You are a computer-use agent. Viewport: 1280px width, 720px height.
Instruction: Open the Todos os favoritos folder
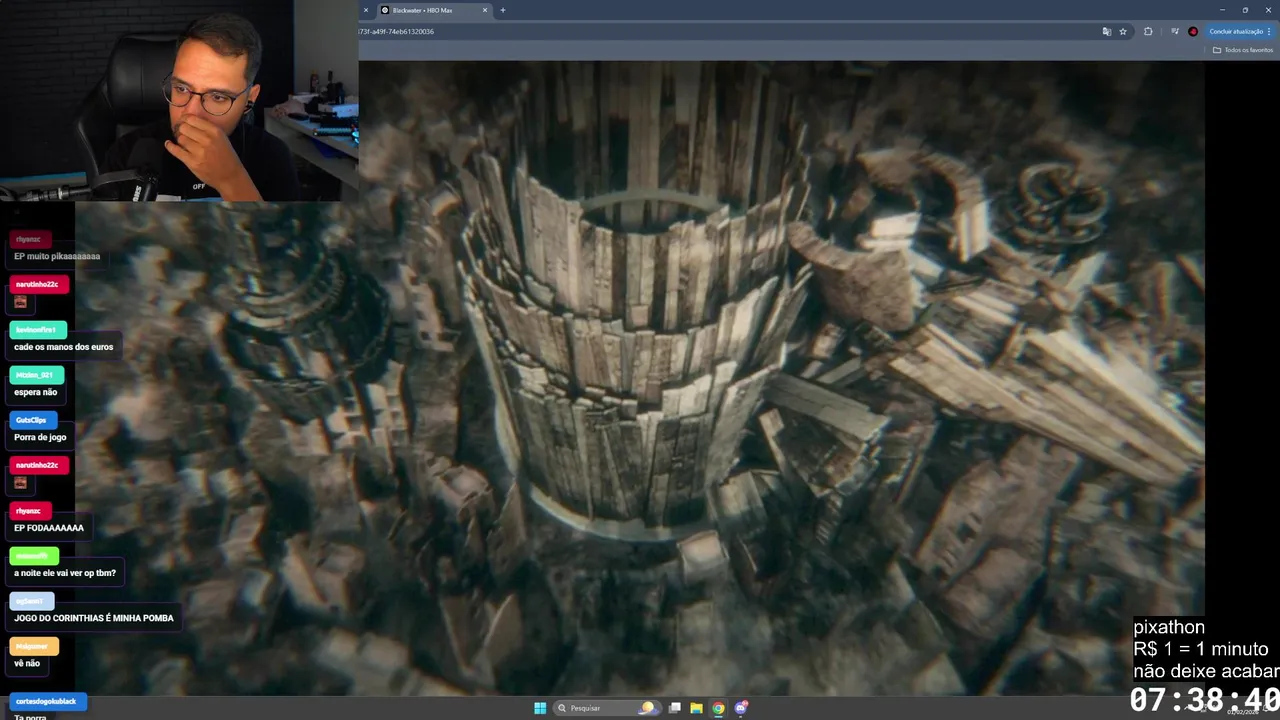click(x=1243, y=50)
